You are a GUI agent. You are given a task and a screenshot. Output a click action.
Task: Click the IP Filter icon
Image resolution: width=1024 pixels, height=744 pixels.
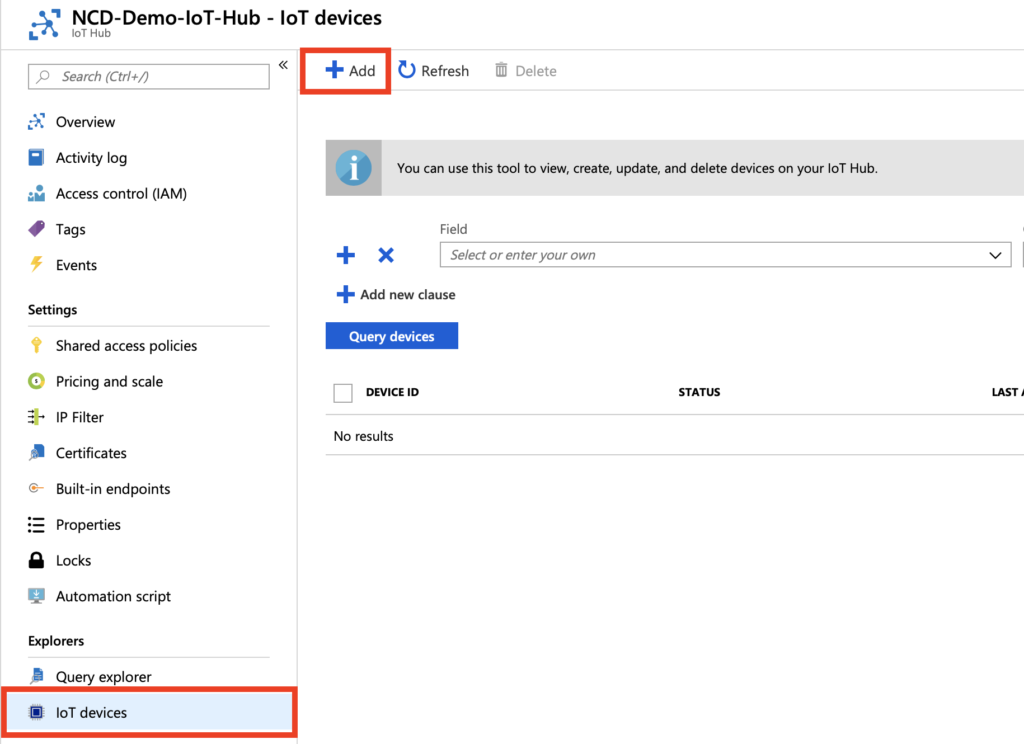[x=37, y=417]
